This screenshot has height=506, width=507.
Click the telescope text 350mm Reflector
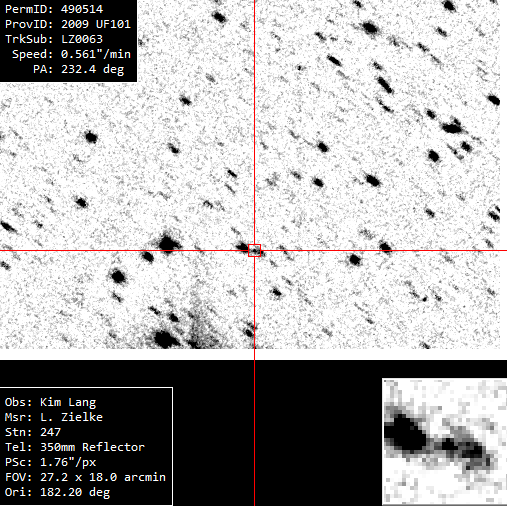pyautogui.click(x=92, y=447)
